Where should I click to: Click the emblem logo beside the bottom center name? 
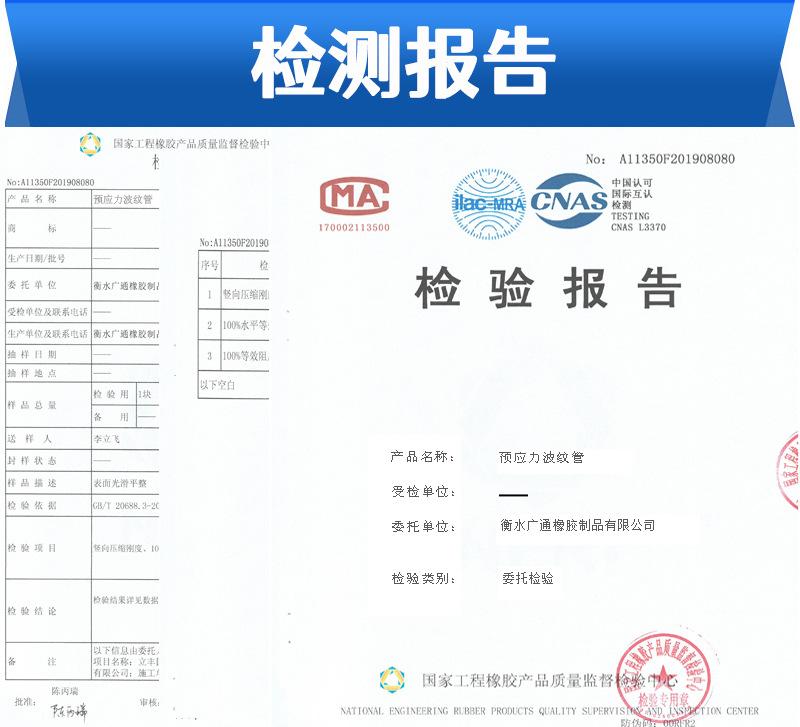pyautogui.click(x=392, y=680)
